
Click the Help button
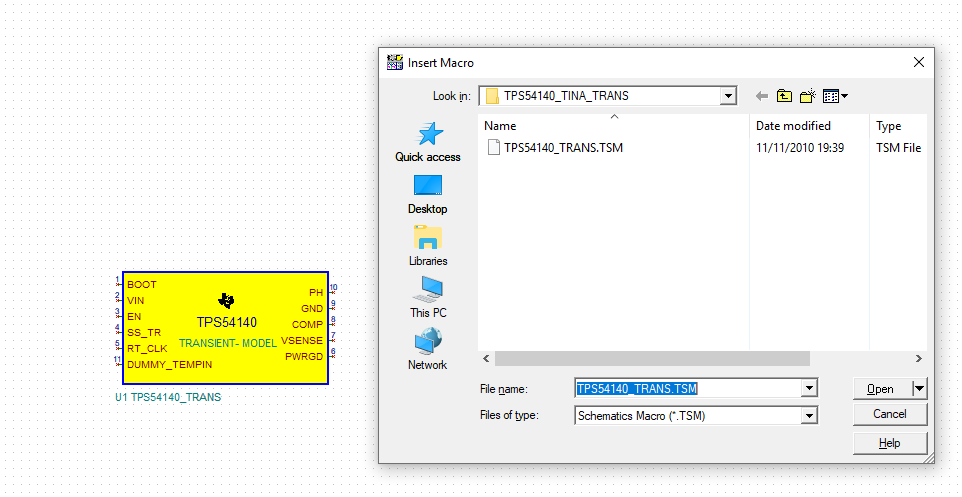click(890, 443)
